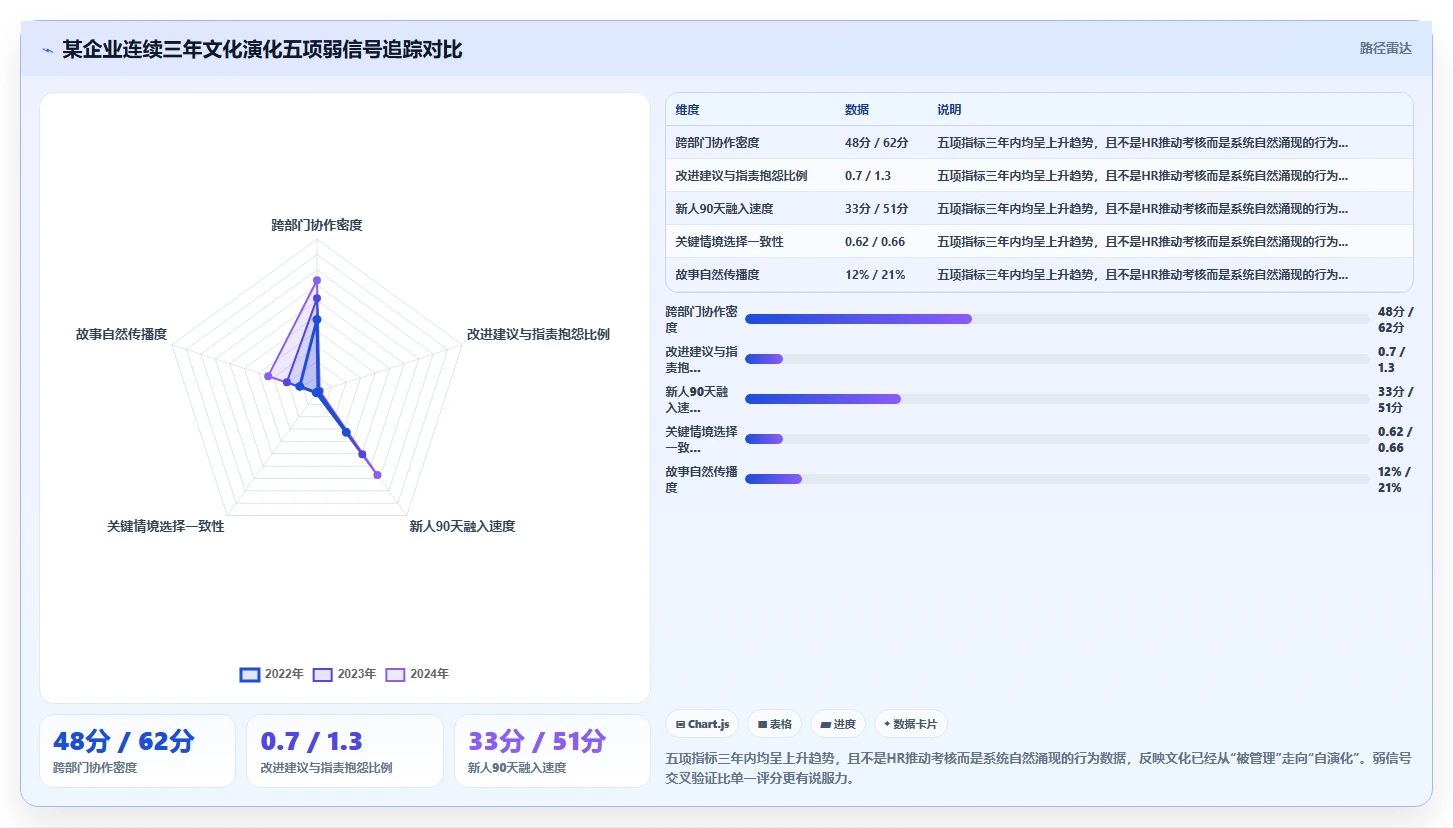Click the 故事自然传播度 progress bar
Viewport: 1453px width, 828px height.
tap(1057, 479)
